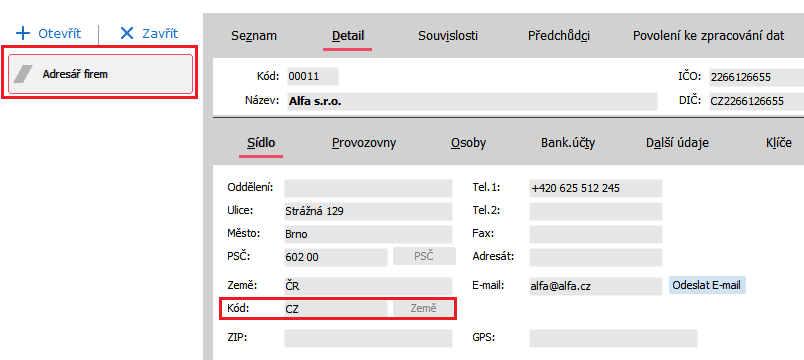Click the gray parallelogram icon of Adresář firem
The height and width of the screenshot is (360, 804).
[23, 74]
